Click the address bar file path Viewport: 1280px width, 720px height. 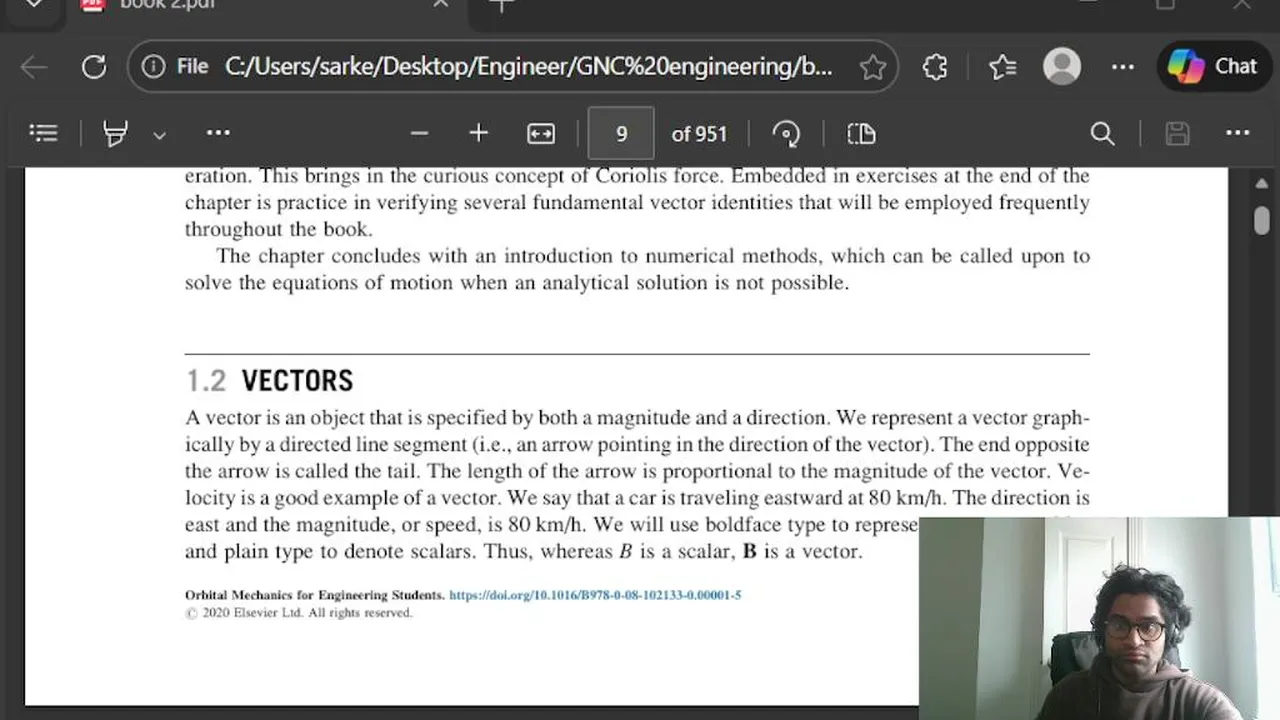(x=528, y=67)
